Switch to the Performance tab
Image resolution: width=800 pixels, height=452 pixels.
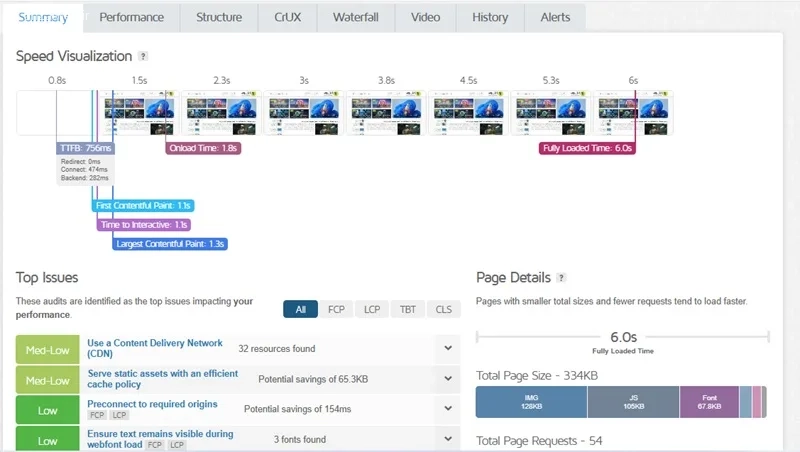tap(132, 17)
